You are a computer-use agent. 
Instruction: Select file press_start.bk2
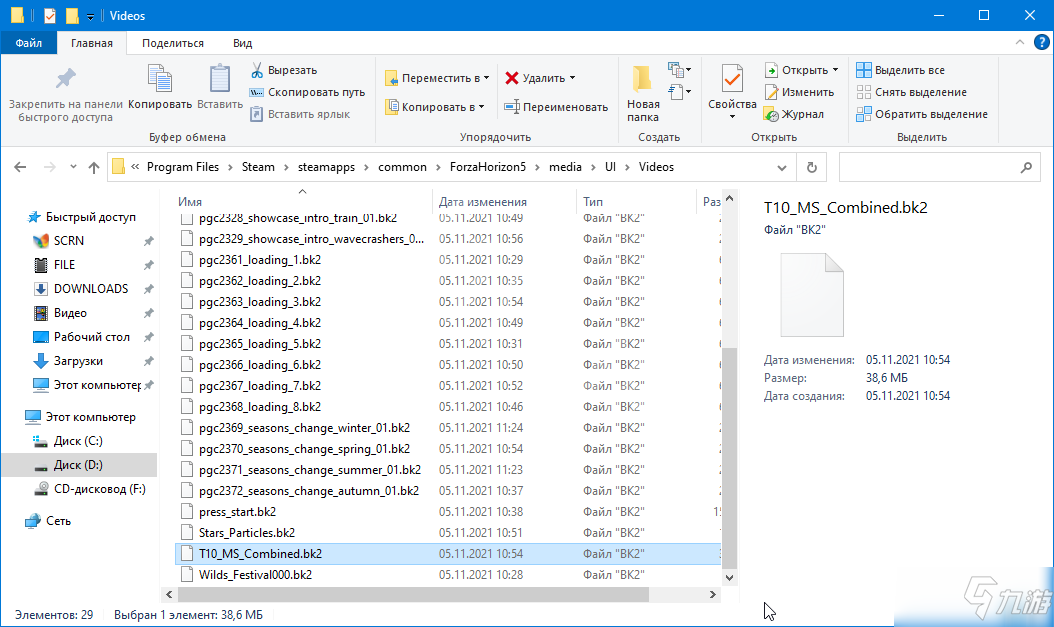(237, 512)
